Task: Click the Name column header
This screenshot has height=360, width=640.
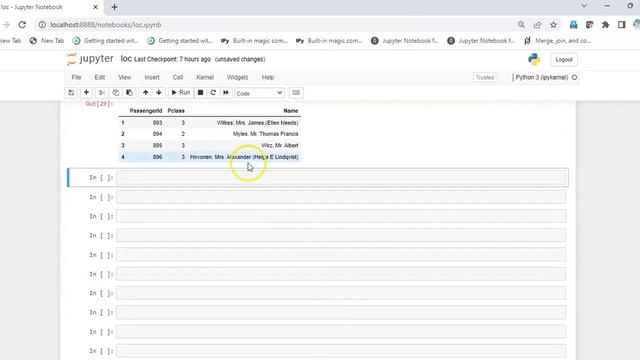Action: (x=291, y=111)
